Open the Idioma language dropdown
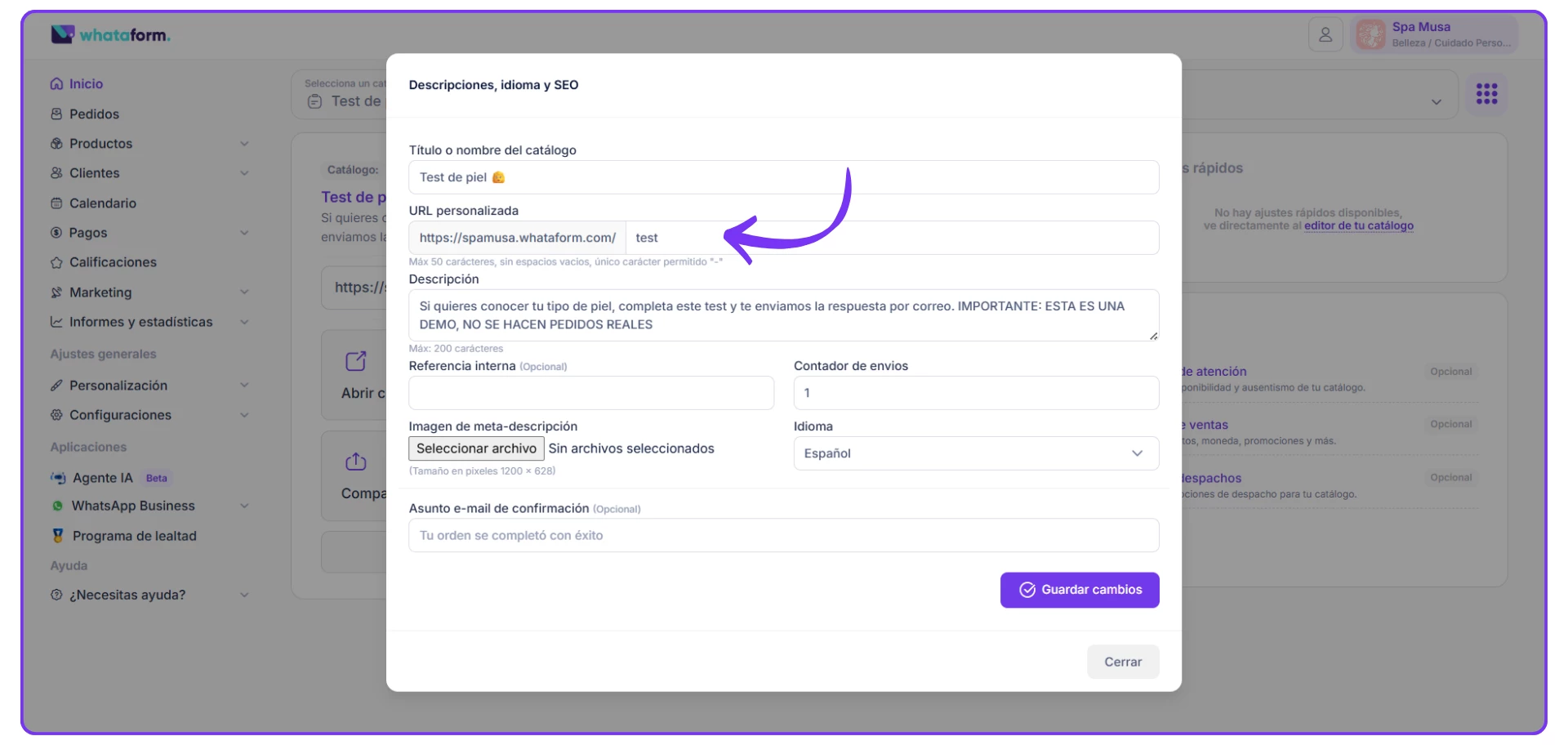 975,453
